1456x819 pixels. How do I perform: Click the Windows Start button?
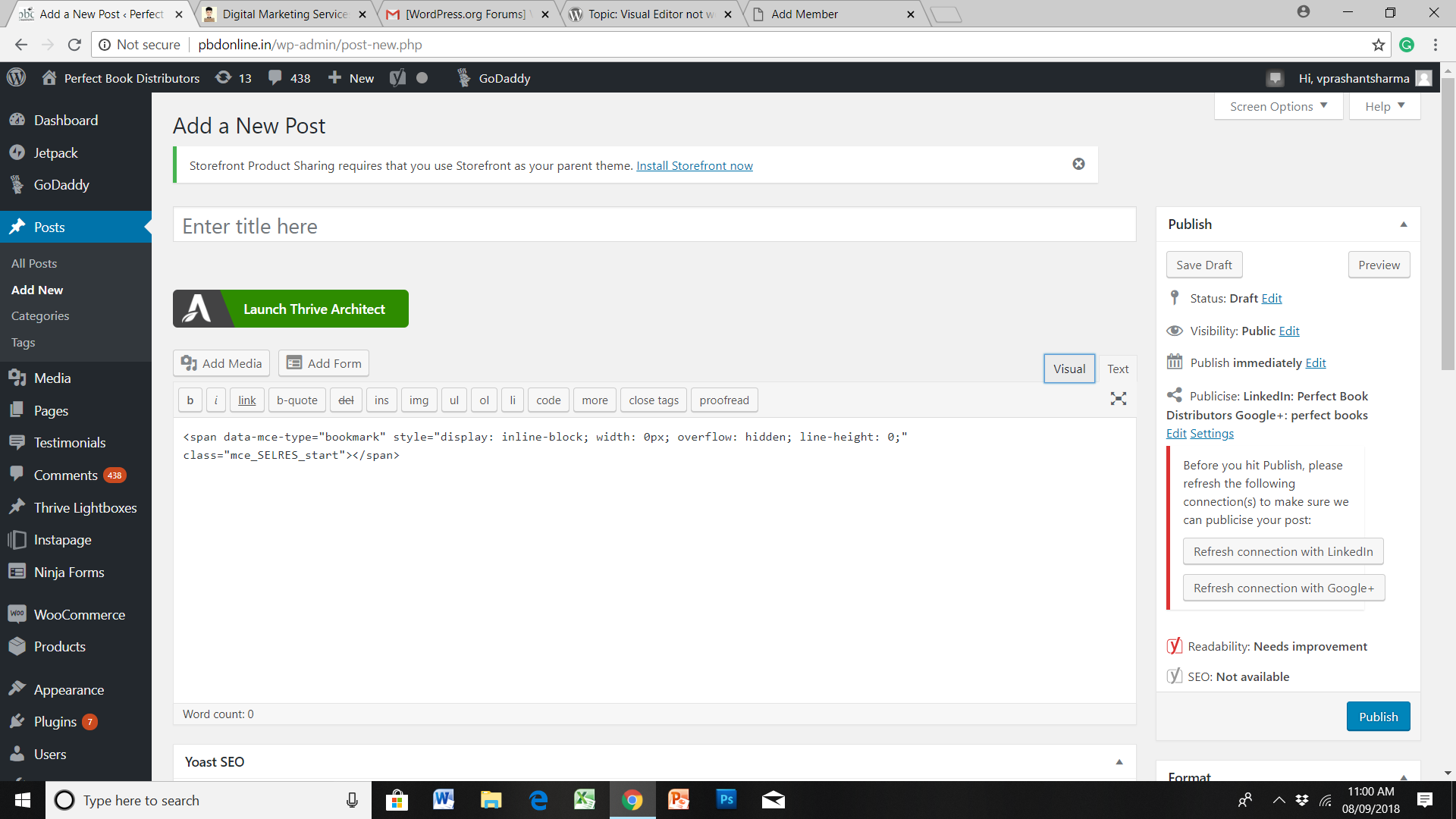23,800
